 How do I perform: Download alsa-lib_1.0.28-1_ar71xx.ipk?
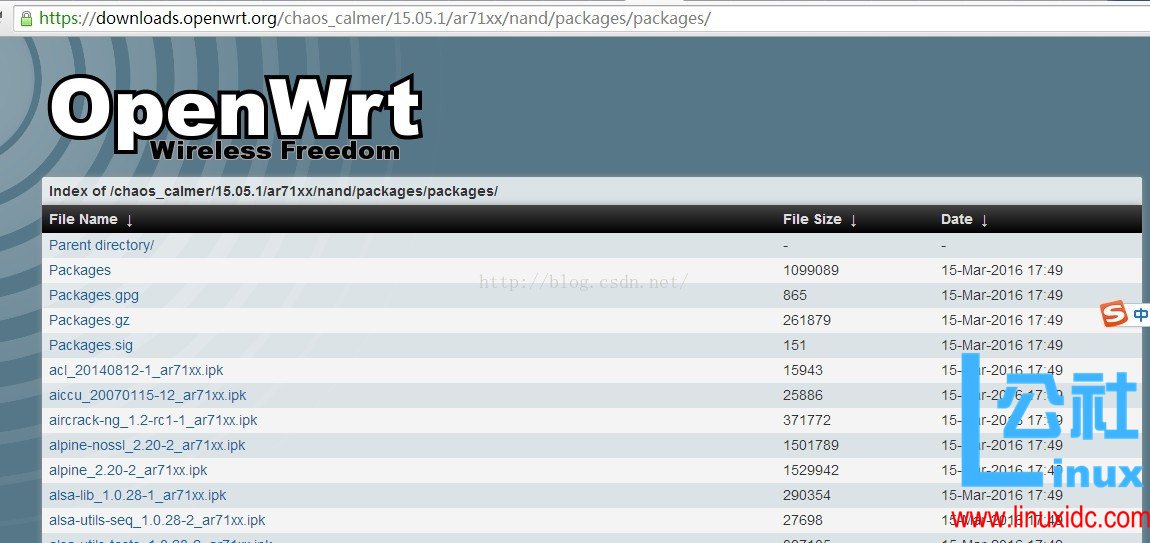click(138, 495)
